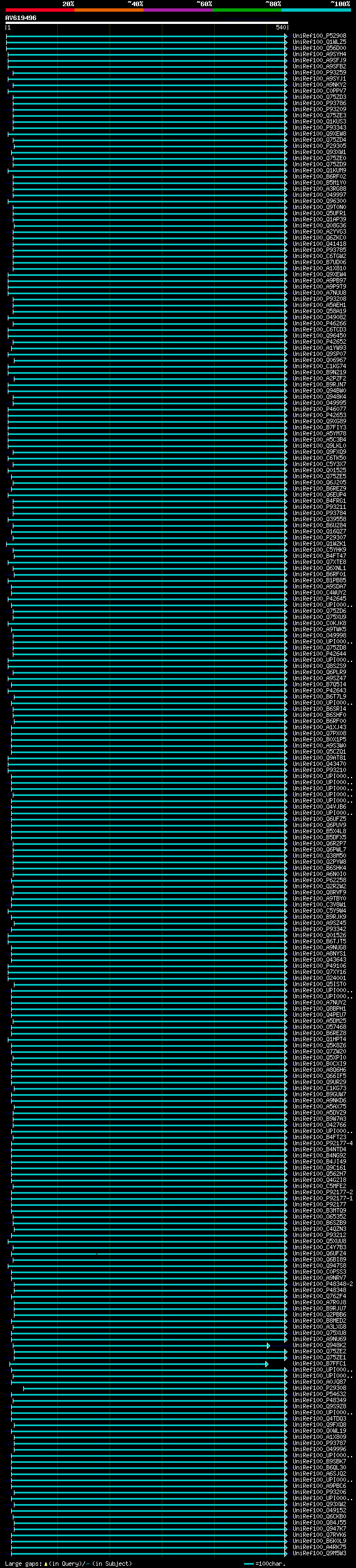356x1568 pixels.
Task: Select the UniRef100_A9SYJ1 label
Action: [319, 78]
